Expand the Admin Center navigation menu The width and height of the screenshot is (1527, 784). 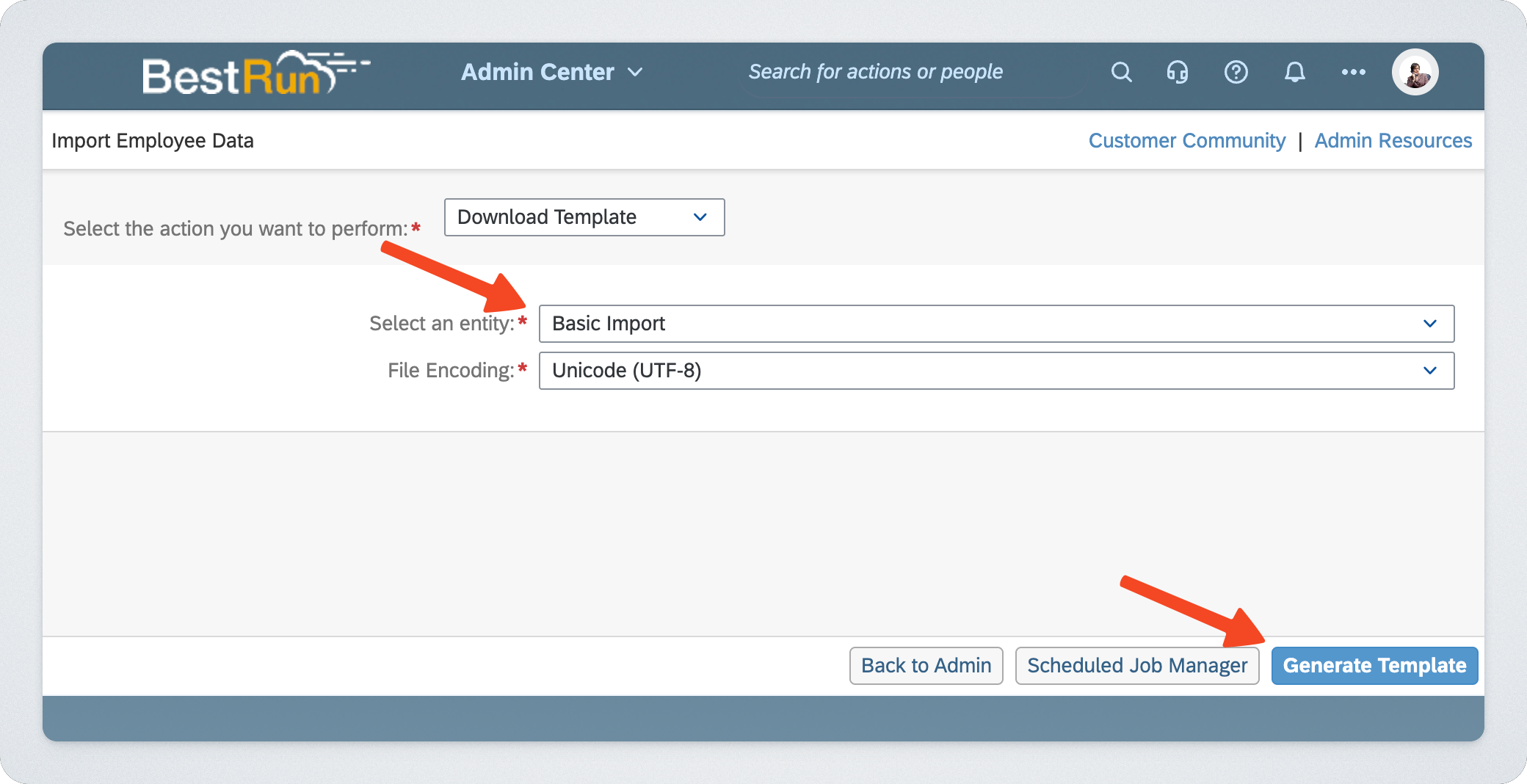pyautogui.click(x=537, y=72)
